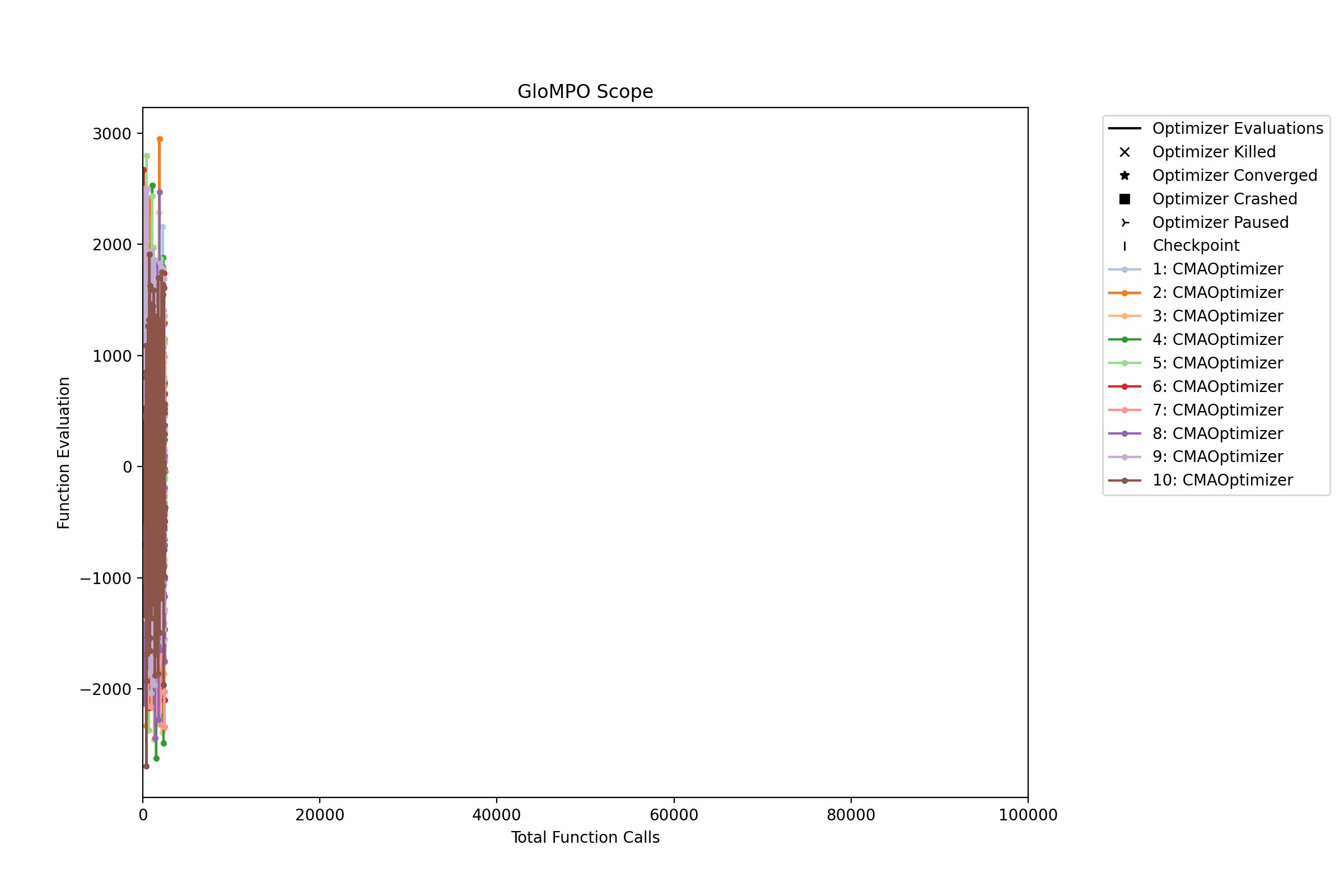Click the orange 2: CMAOptimizer line swatch

point(1124,292)
